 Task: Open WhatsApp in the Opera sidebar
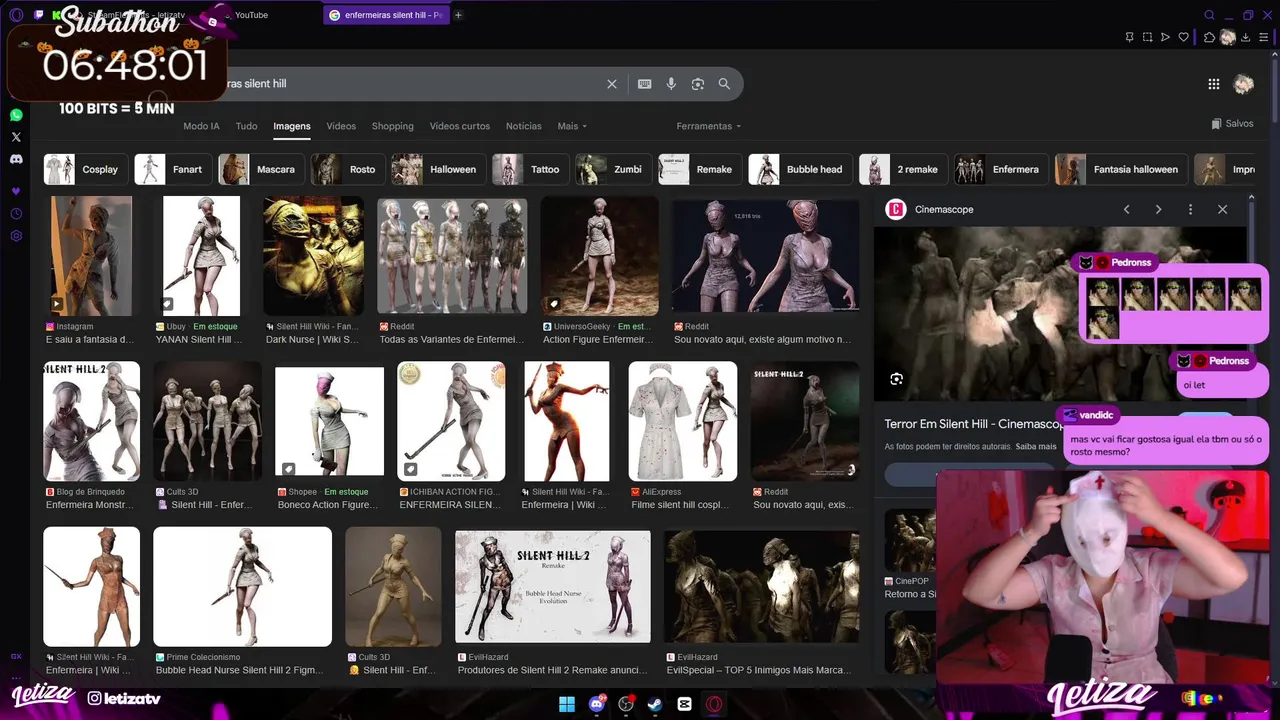pos(16,116)
